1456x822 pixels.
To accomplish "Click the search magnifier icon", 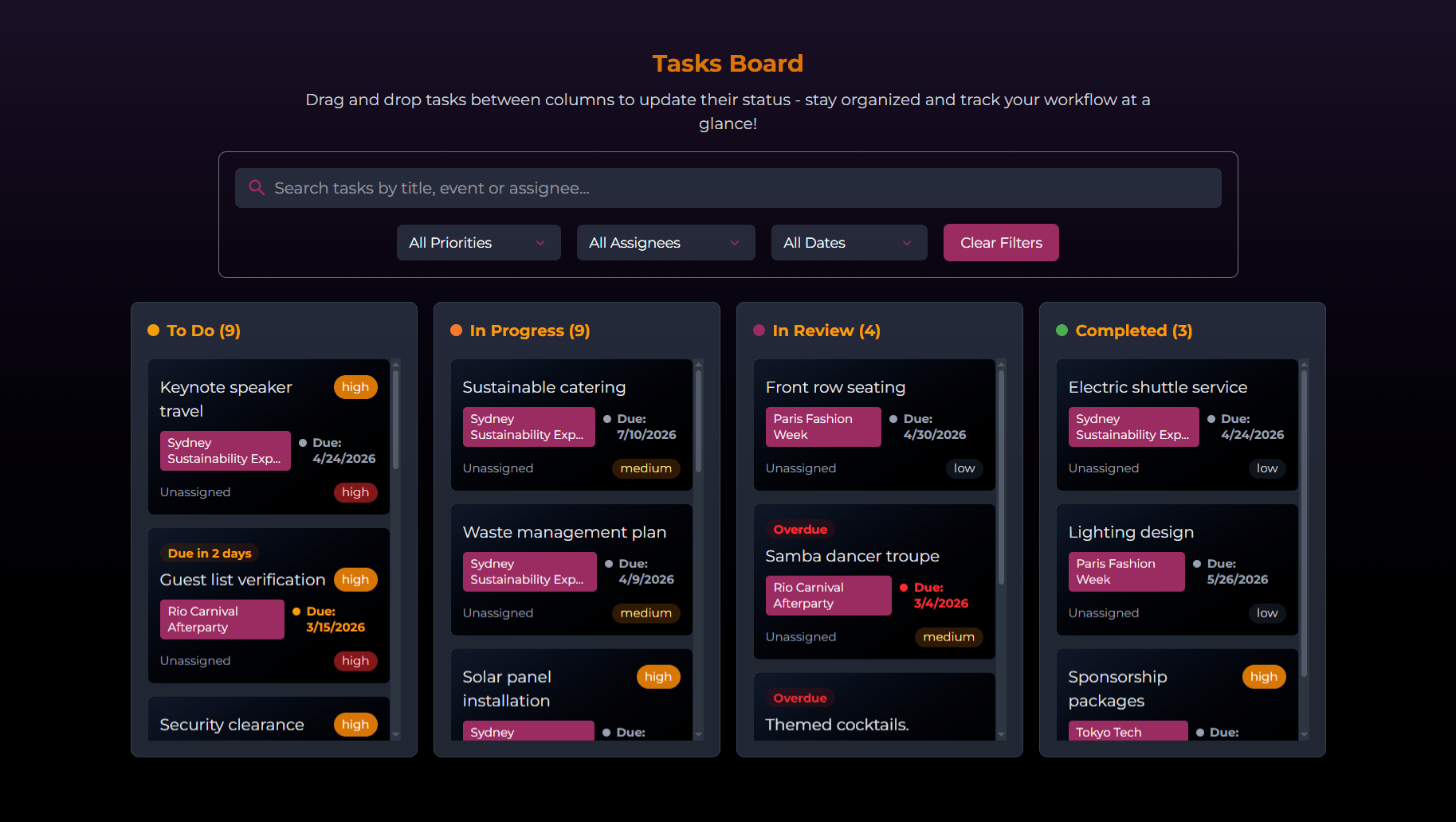I will pos(257,187).
